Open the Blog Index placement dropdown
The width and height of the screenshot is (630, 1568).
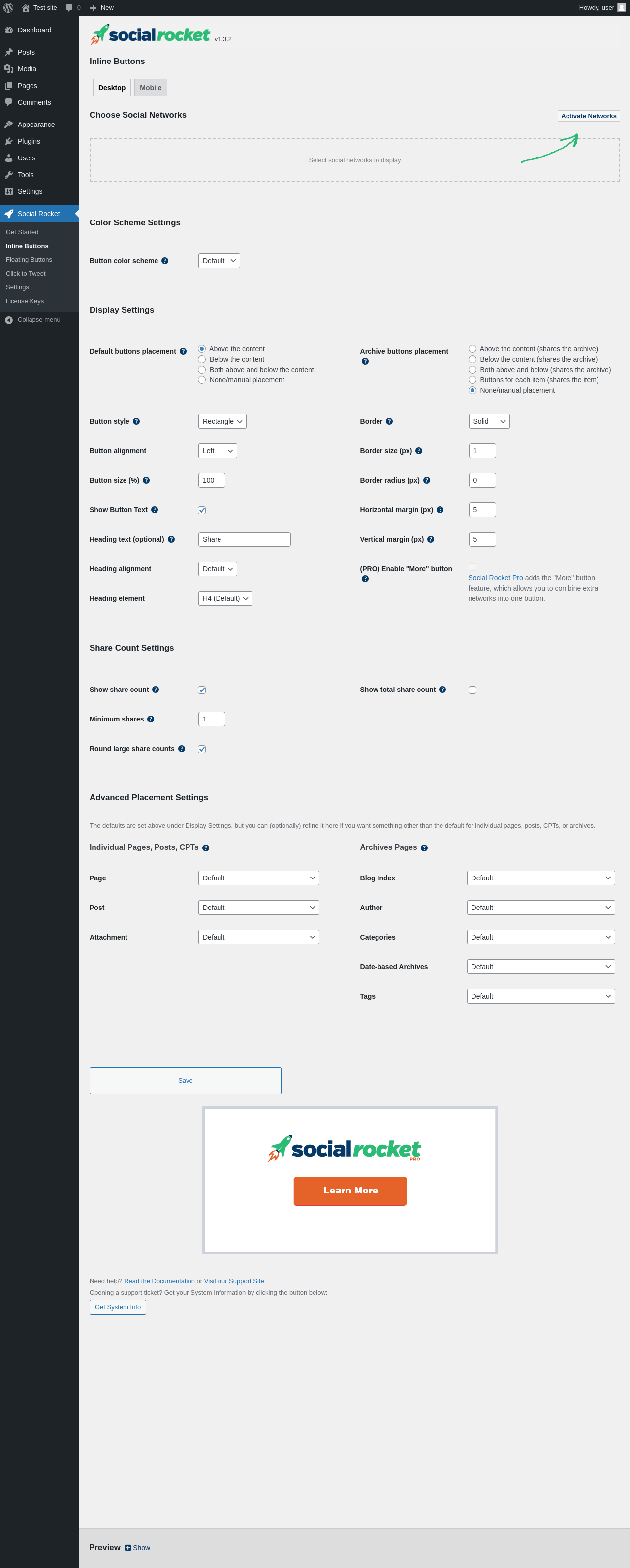pos(540,878)
